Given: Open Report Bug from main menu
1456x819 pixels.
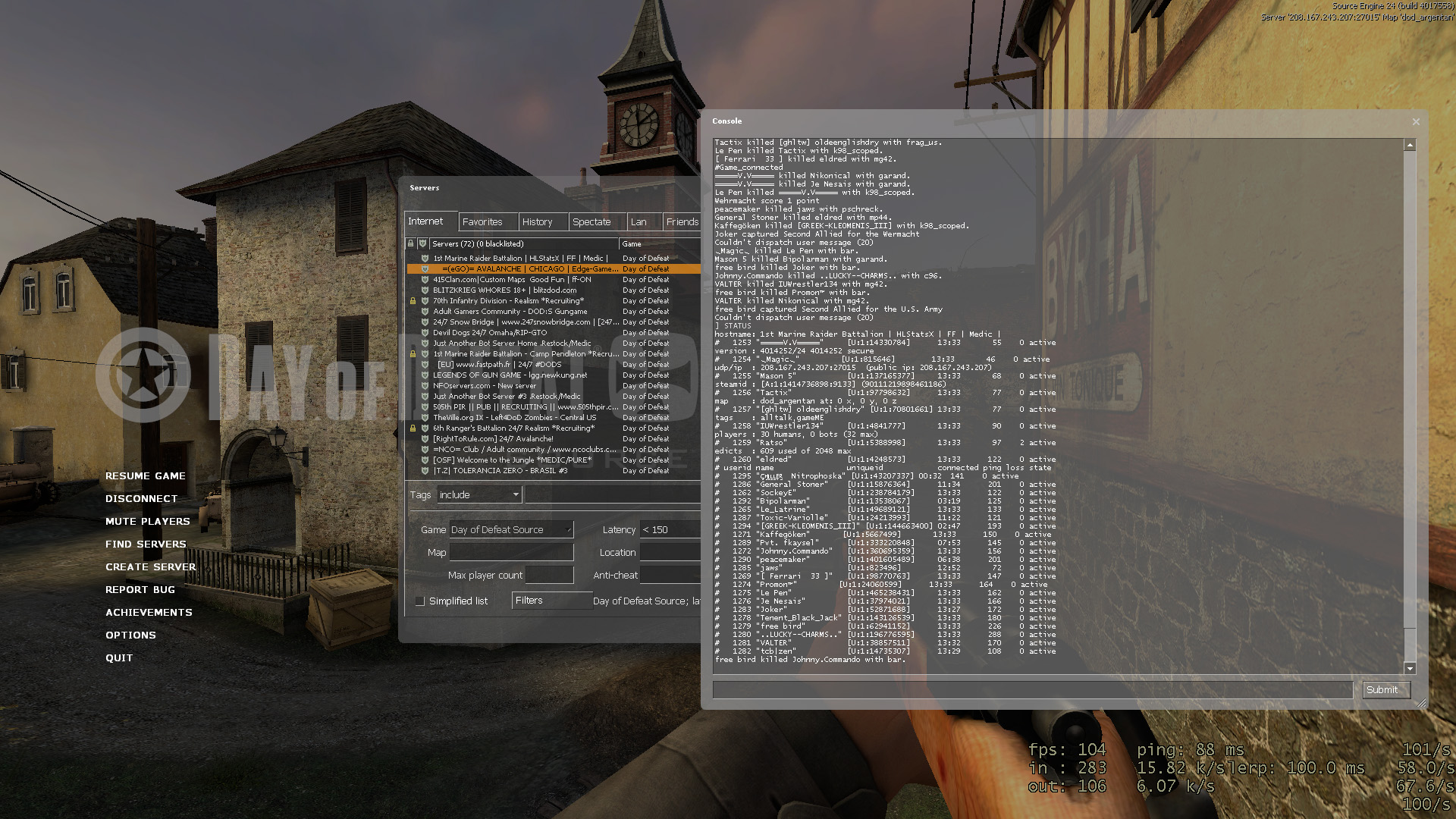Looking at the screenshot, I should [x=140, y=590].
